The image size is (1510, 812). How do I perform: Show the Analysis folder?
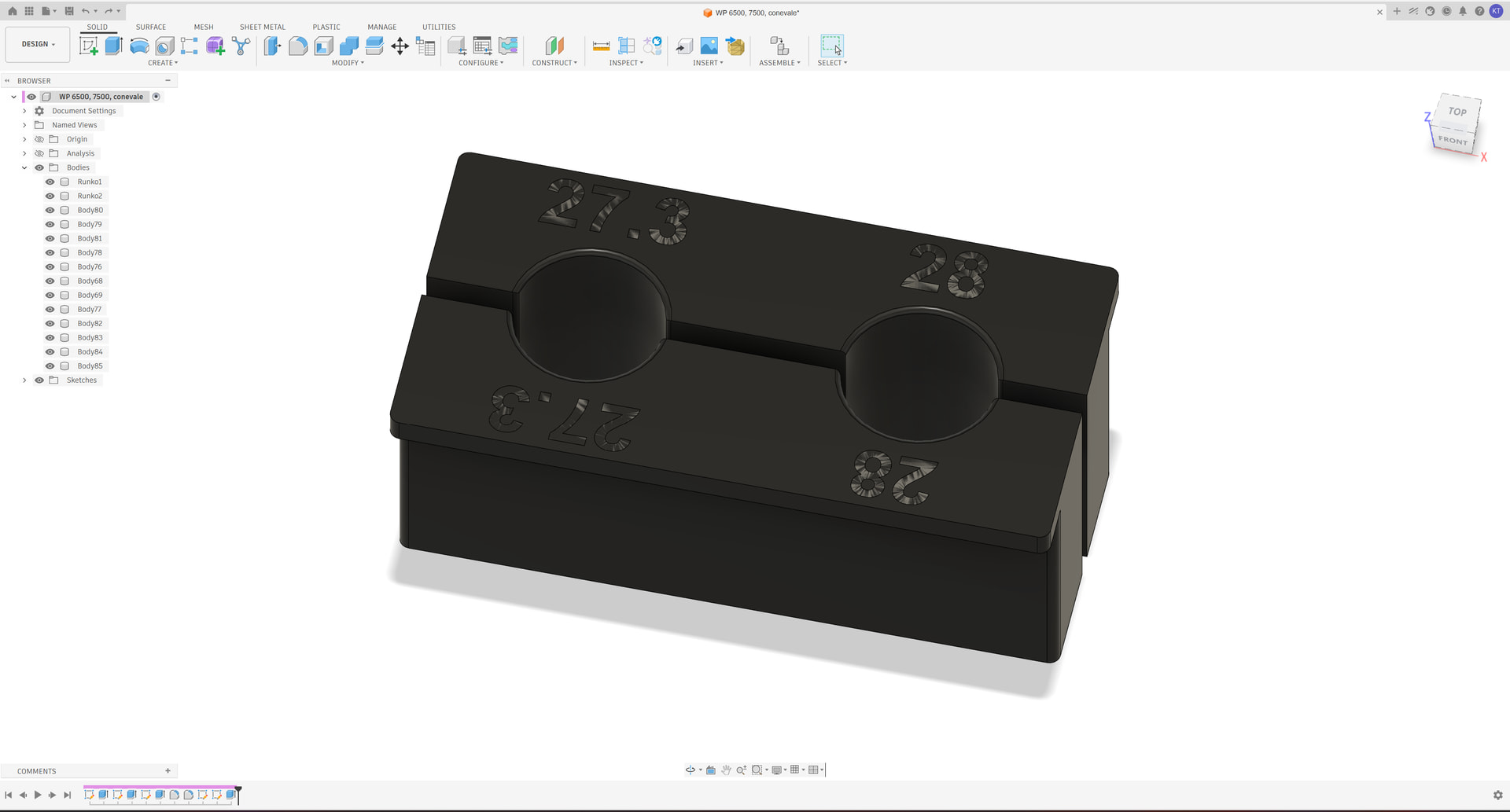(x=39, y=153)
